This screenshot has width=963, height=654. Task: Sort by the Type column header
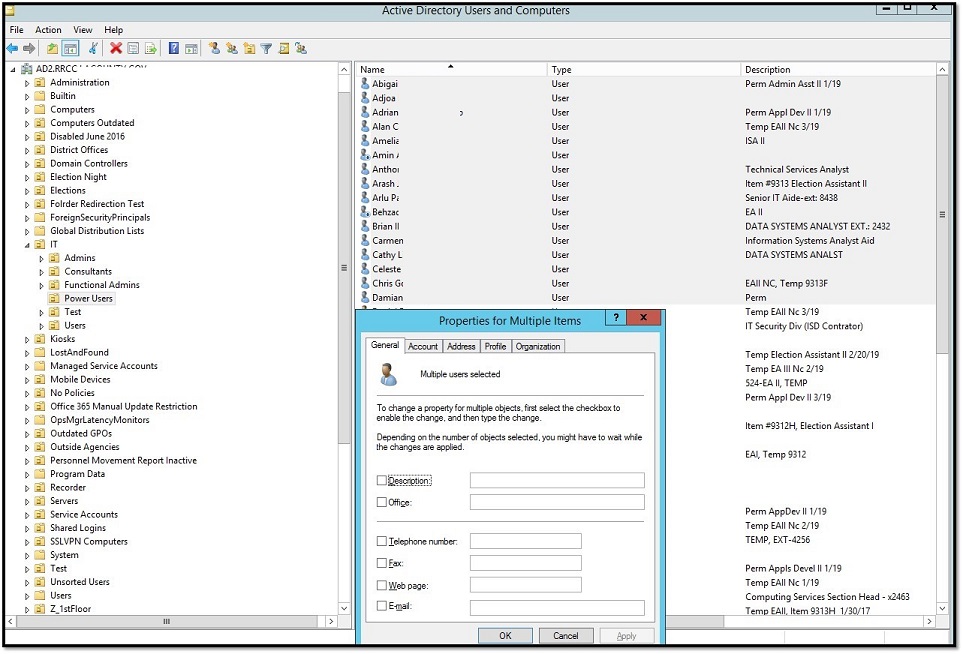click(x=644, y=69)
